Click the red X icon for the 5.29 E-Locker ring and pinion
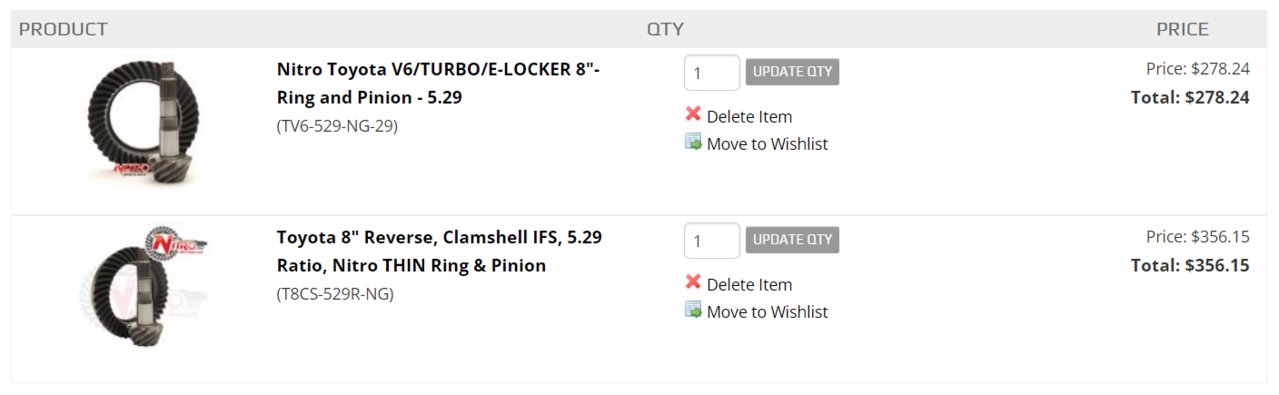Viewport: 1279px width, 395px height. [693, 115]
